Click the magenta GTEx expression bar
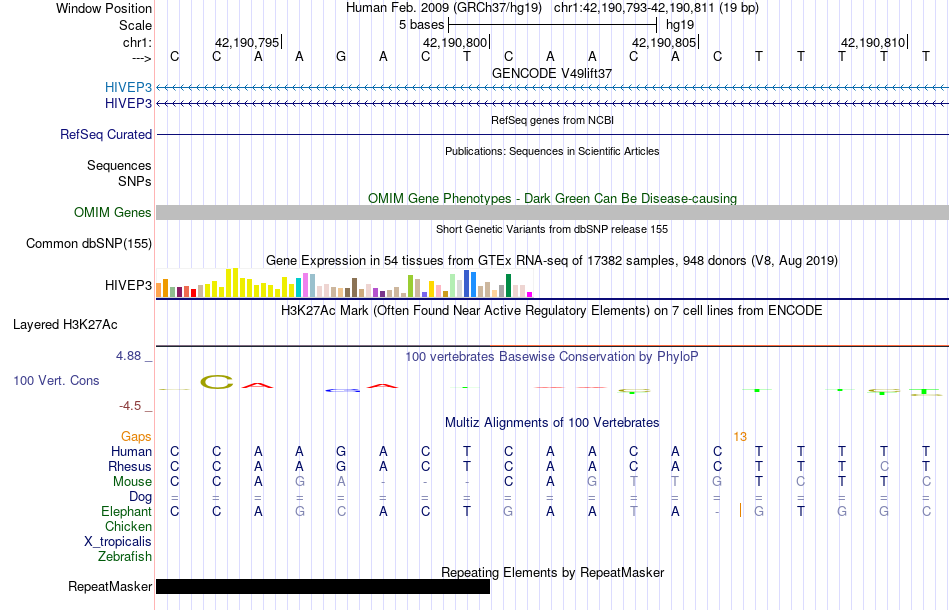The image size is (950, 610). tap(530, 294)
